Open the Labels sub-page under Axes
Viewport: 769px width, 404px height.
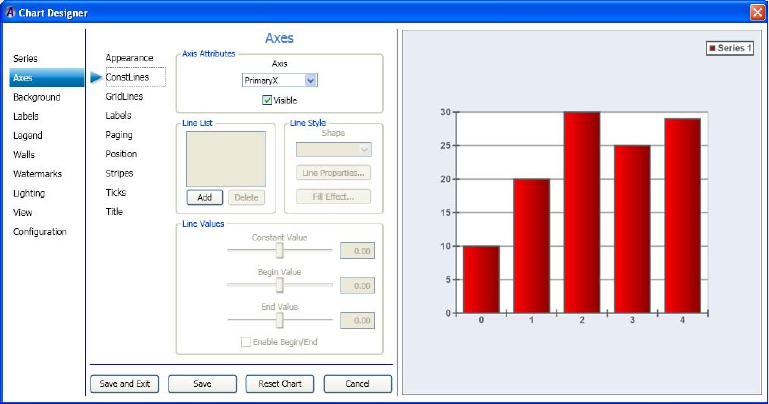[x=118, y=115]
